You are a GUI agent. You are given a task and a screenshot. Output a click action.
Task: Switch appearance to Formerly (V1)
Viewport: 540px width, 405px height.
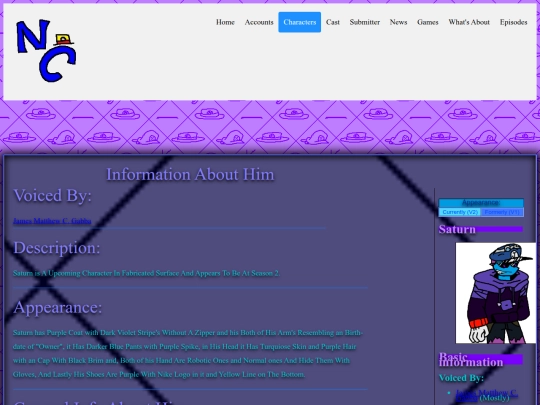(502, 212)
